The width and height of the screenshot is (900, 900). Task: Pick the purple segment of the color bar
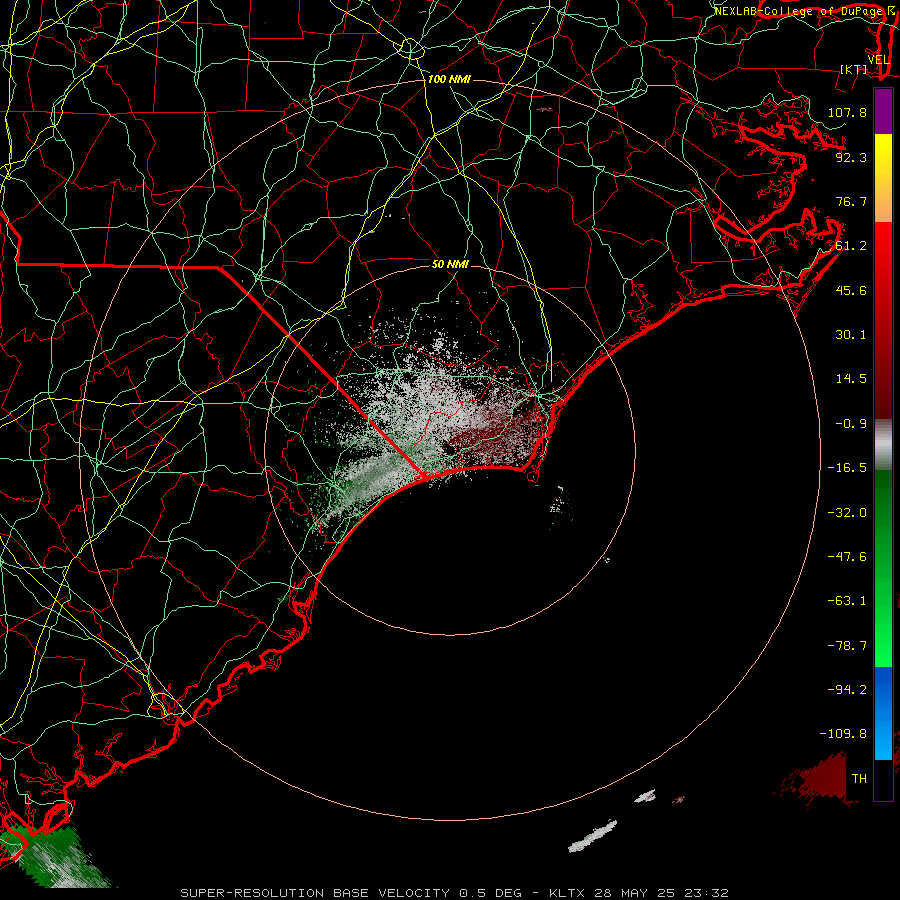[x=883, y=111]
